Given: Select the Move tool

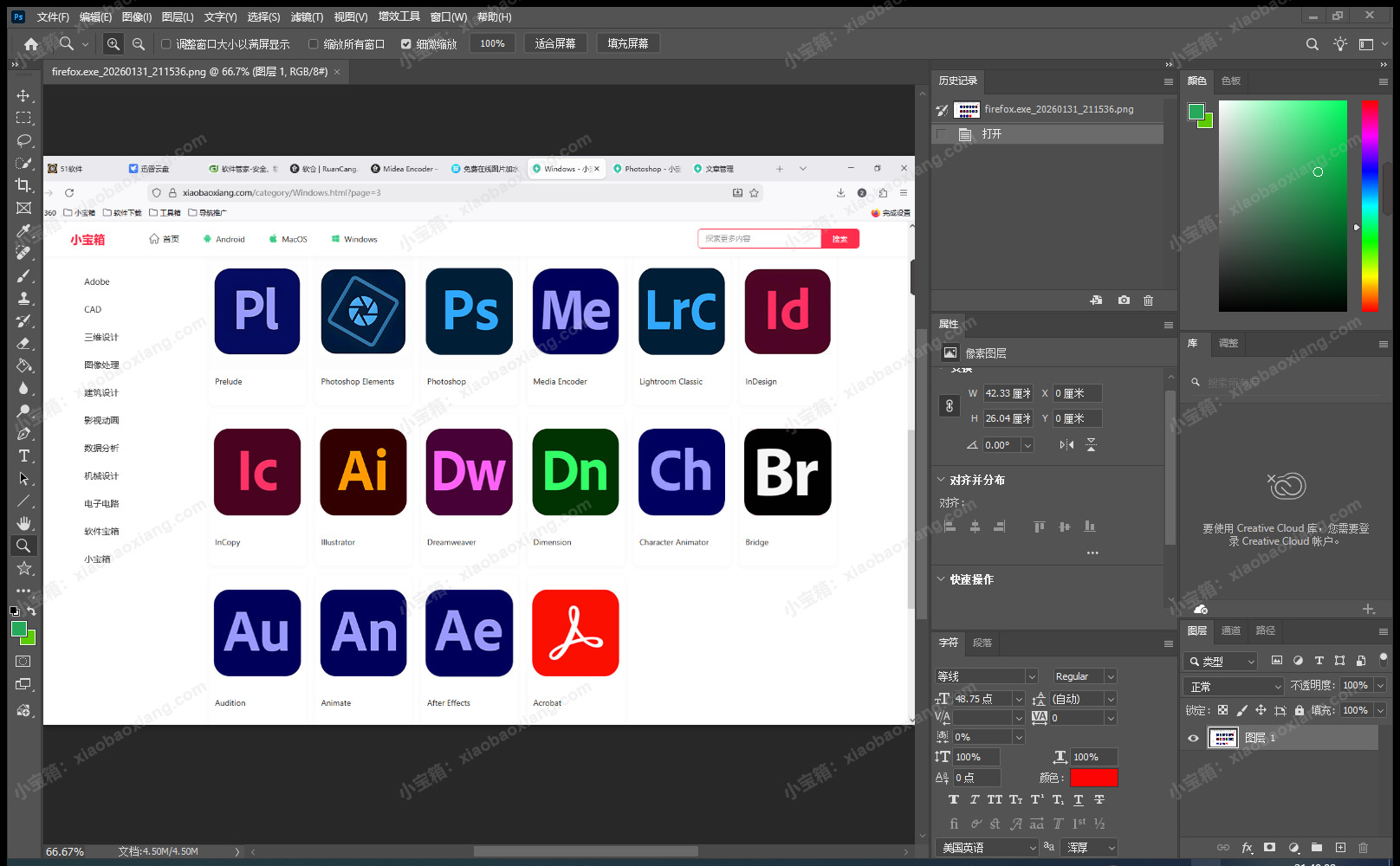Looking at the screenshot, I should 23,95.
